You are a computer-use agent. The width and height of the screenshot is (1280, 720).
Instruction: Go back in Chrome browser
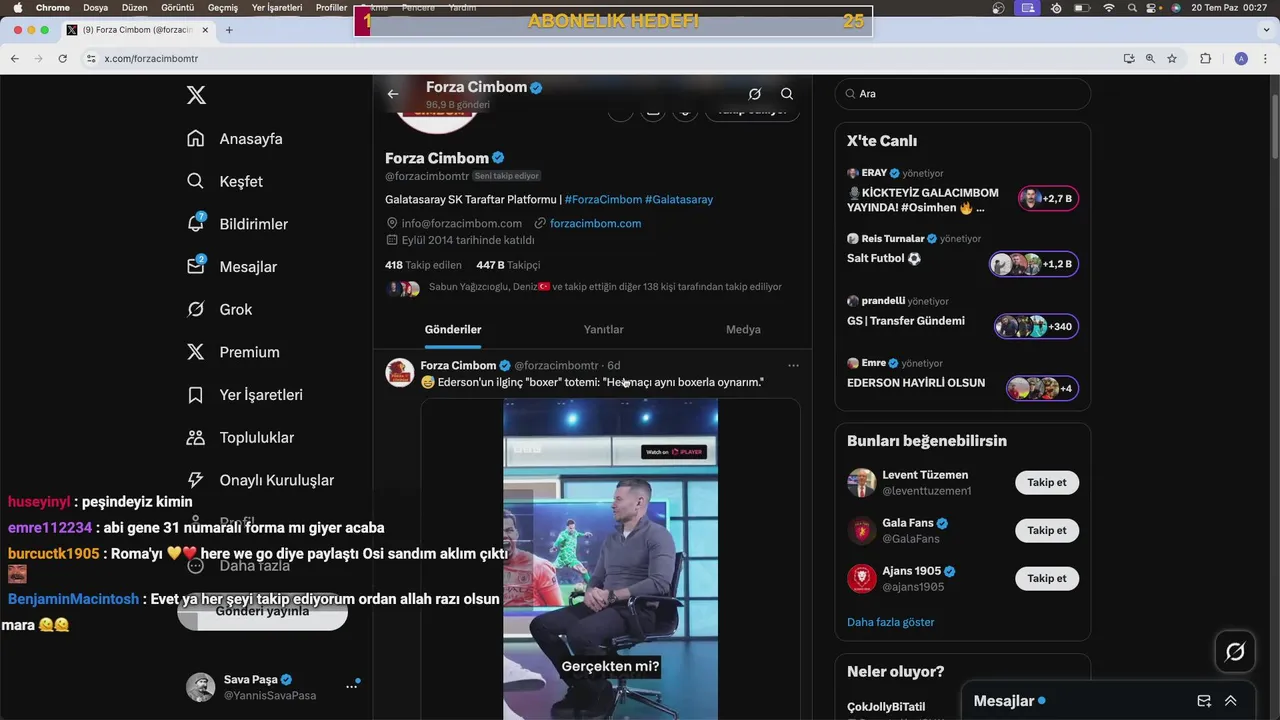pos(15,59)
